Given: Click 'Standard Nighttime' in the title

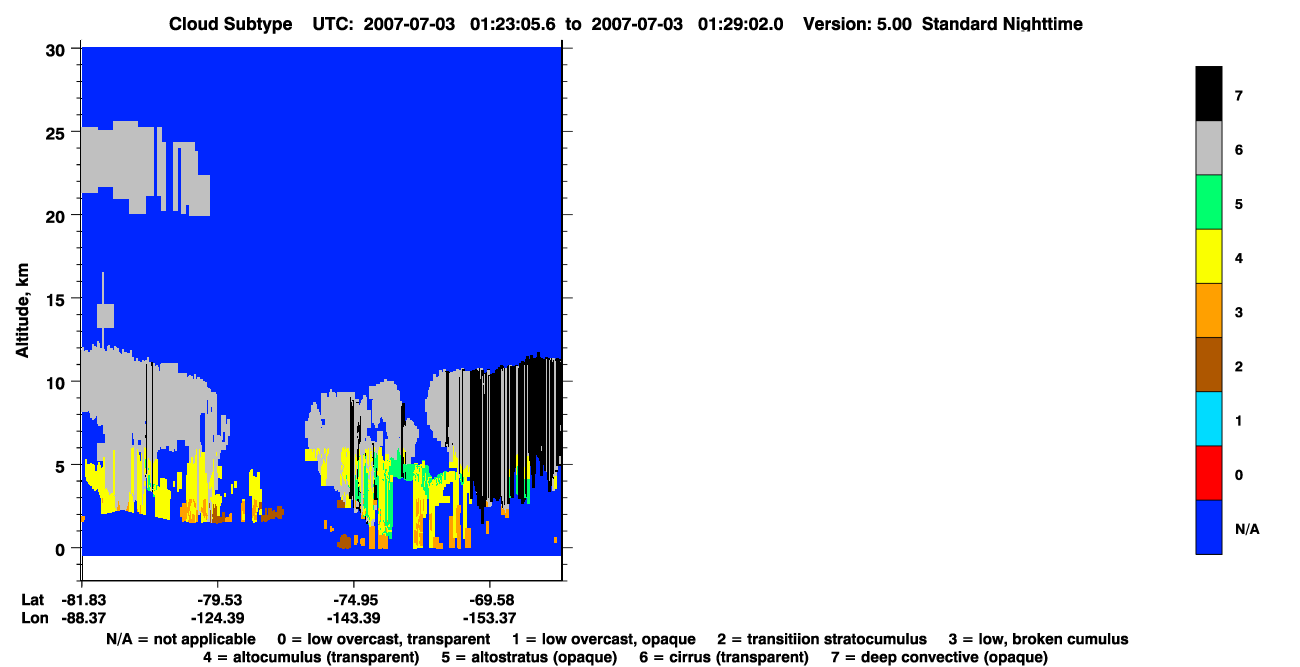Looking at the screenshot, I should [x=1003, y=24].
